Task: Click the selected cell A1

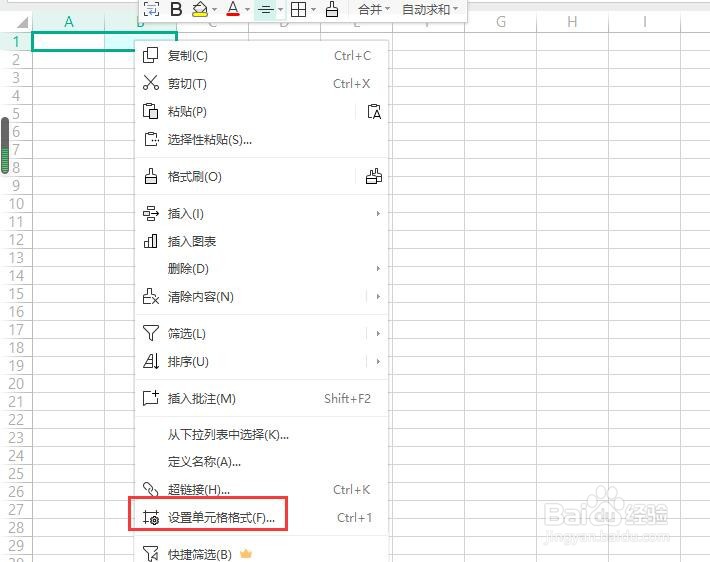Action: [68, 41]
